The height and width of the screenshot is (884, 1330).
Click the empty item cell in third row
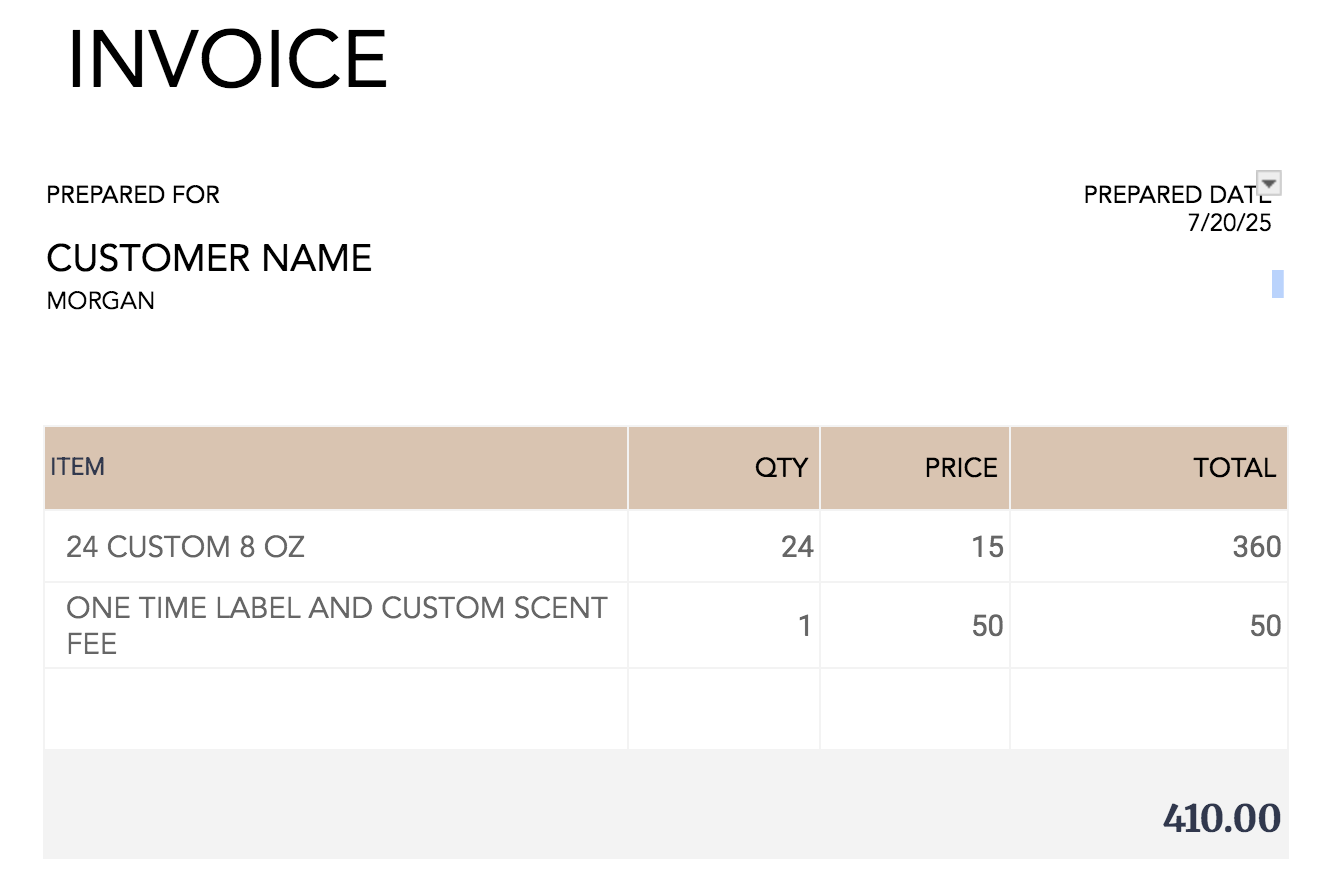point(336,708)
